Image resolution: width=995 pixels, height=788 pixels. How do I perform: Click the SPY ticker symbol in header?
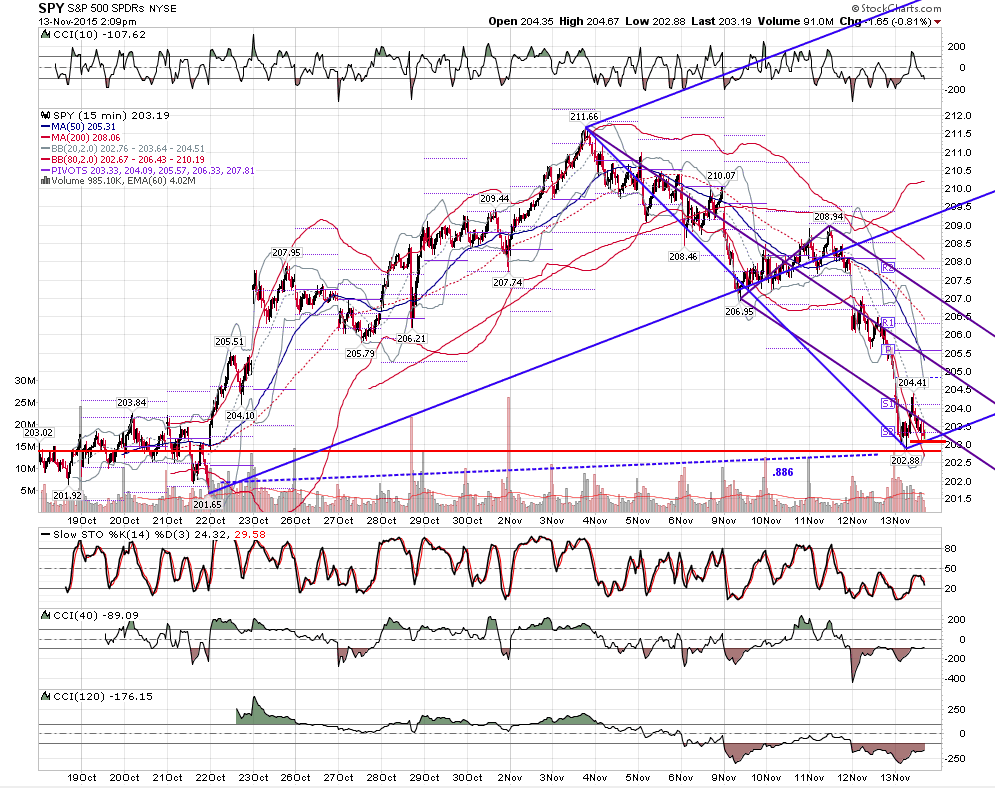(x=50, y=8)
